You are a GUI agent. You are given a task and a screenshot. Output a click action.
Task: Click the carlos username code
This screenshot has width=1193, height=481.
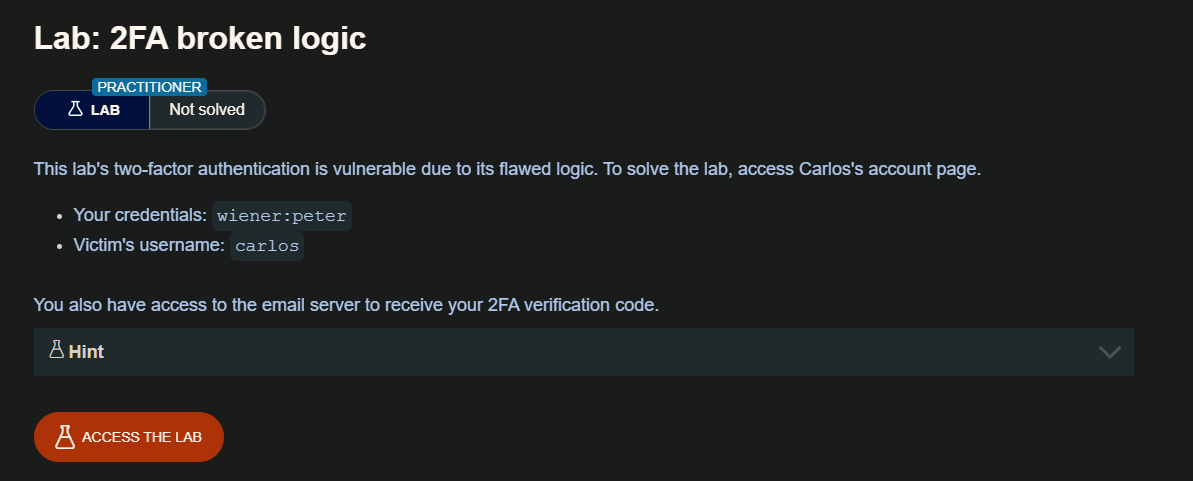pyautogui.click(x=267, y=246)
